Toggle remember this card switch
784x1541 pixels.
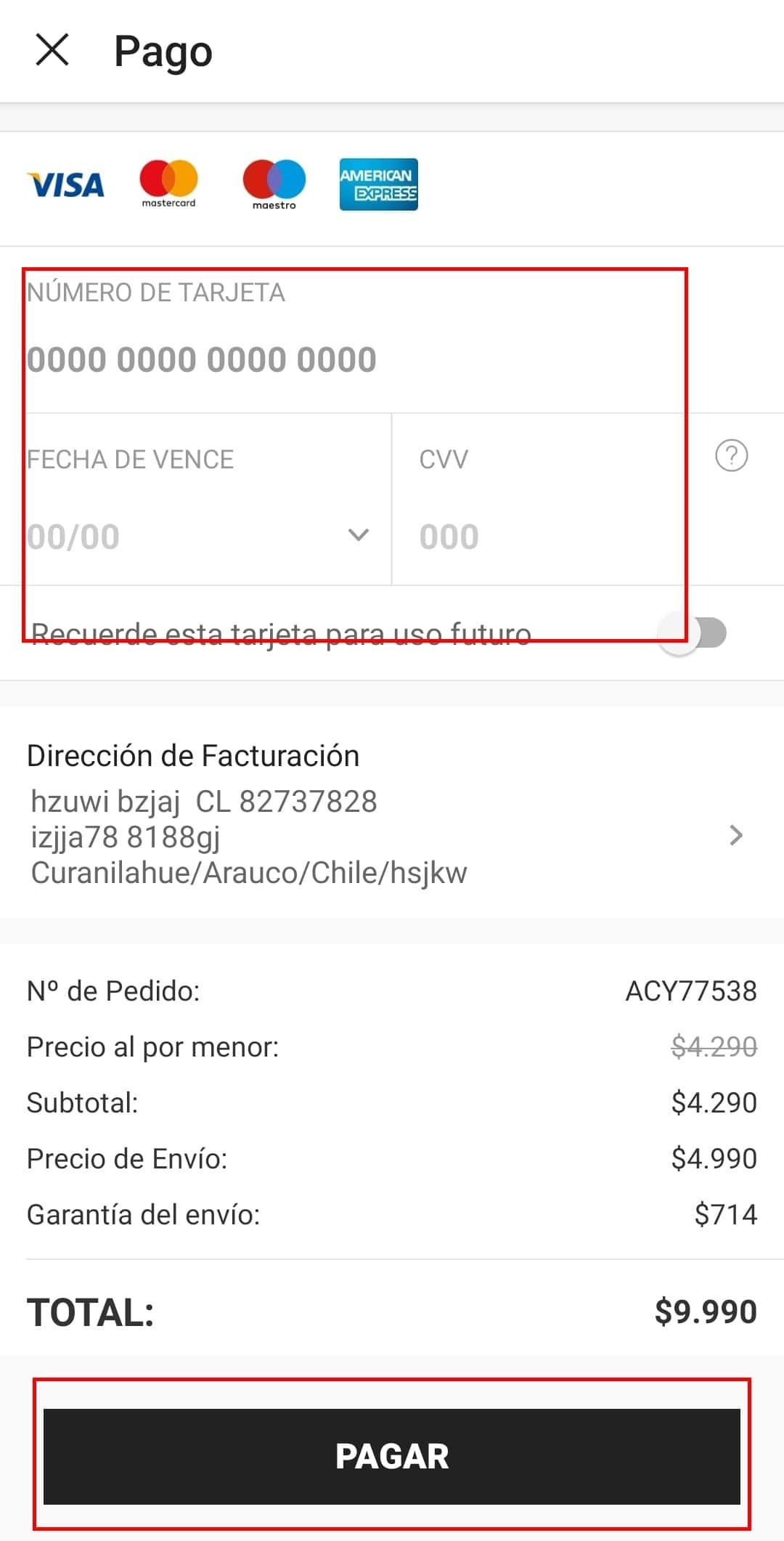[692, 633]
